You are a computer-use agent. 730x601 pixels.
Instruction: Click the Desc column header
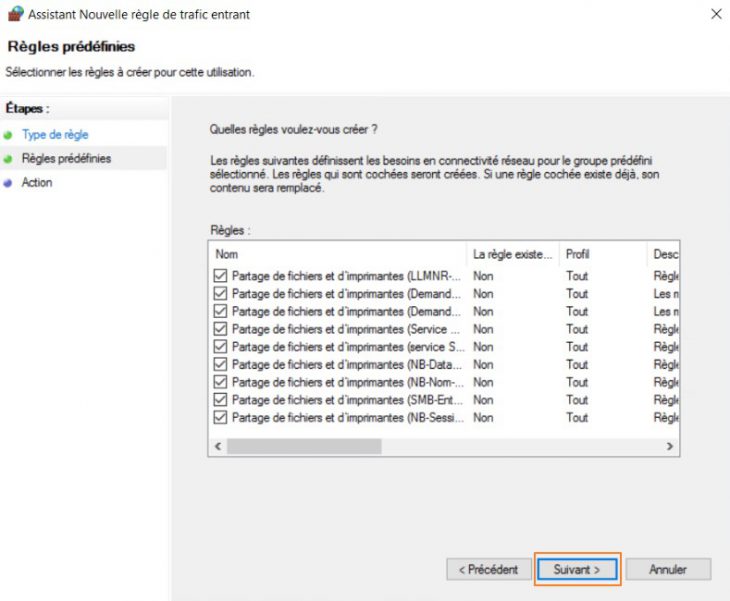663,254
